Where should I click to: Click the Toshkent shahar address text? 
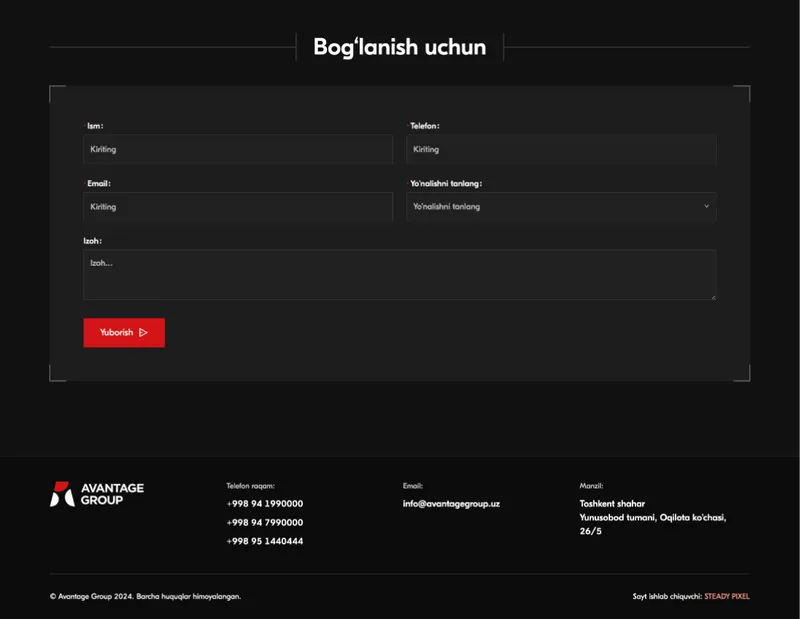click(612, 504)
